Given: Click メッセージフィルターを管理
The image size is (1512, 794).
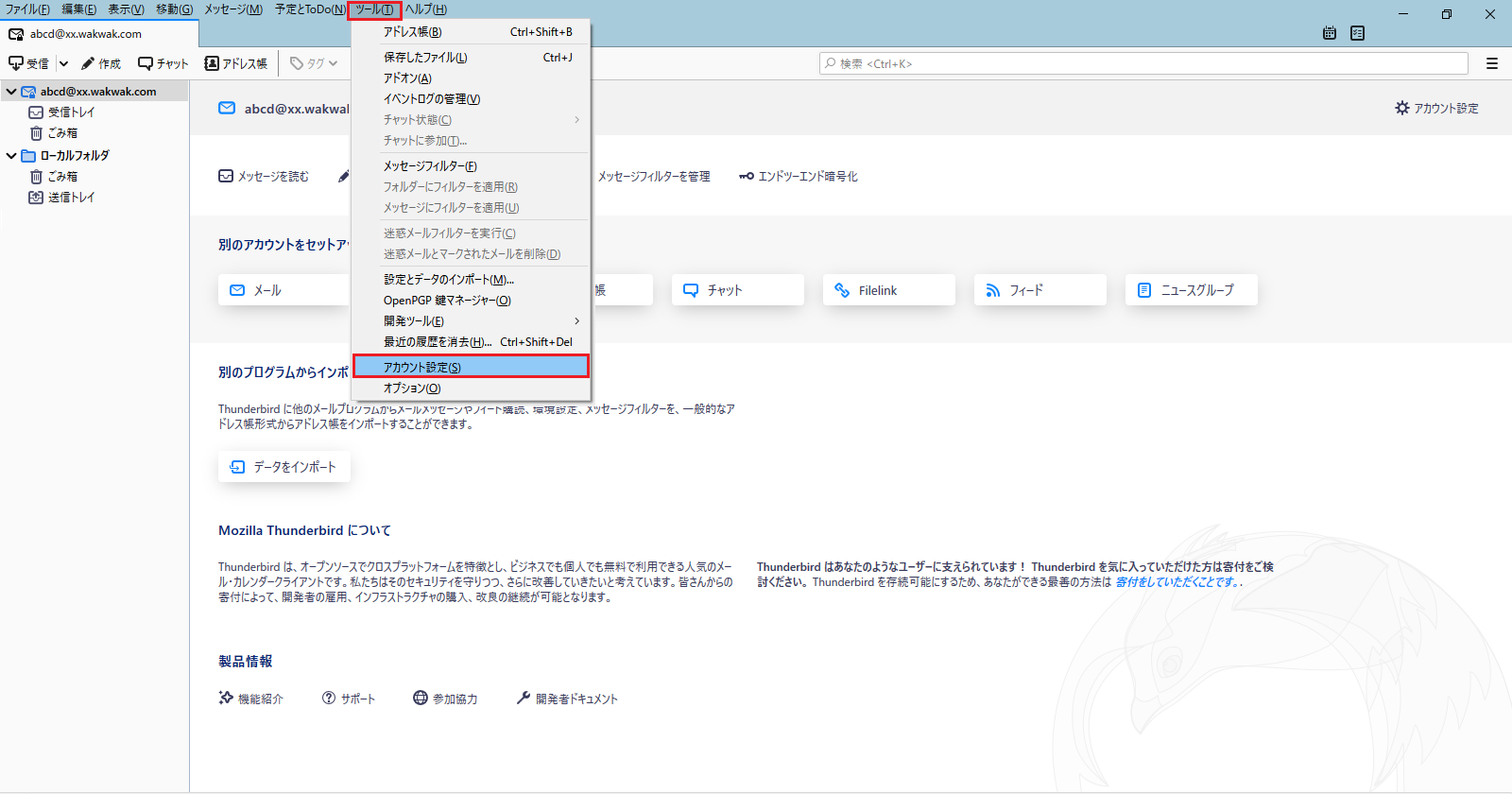Looking at the screenshot, I should (654, 176).
